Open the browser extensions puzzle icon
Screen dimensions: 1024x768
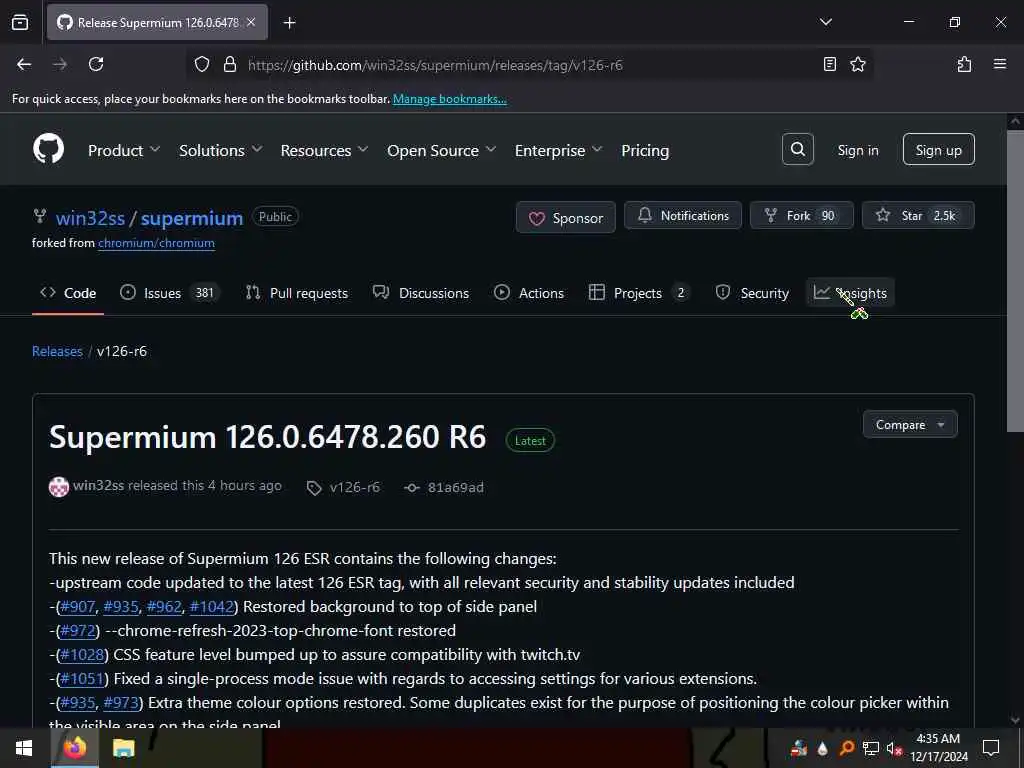click(964, 64)
